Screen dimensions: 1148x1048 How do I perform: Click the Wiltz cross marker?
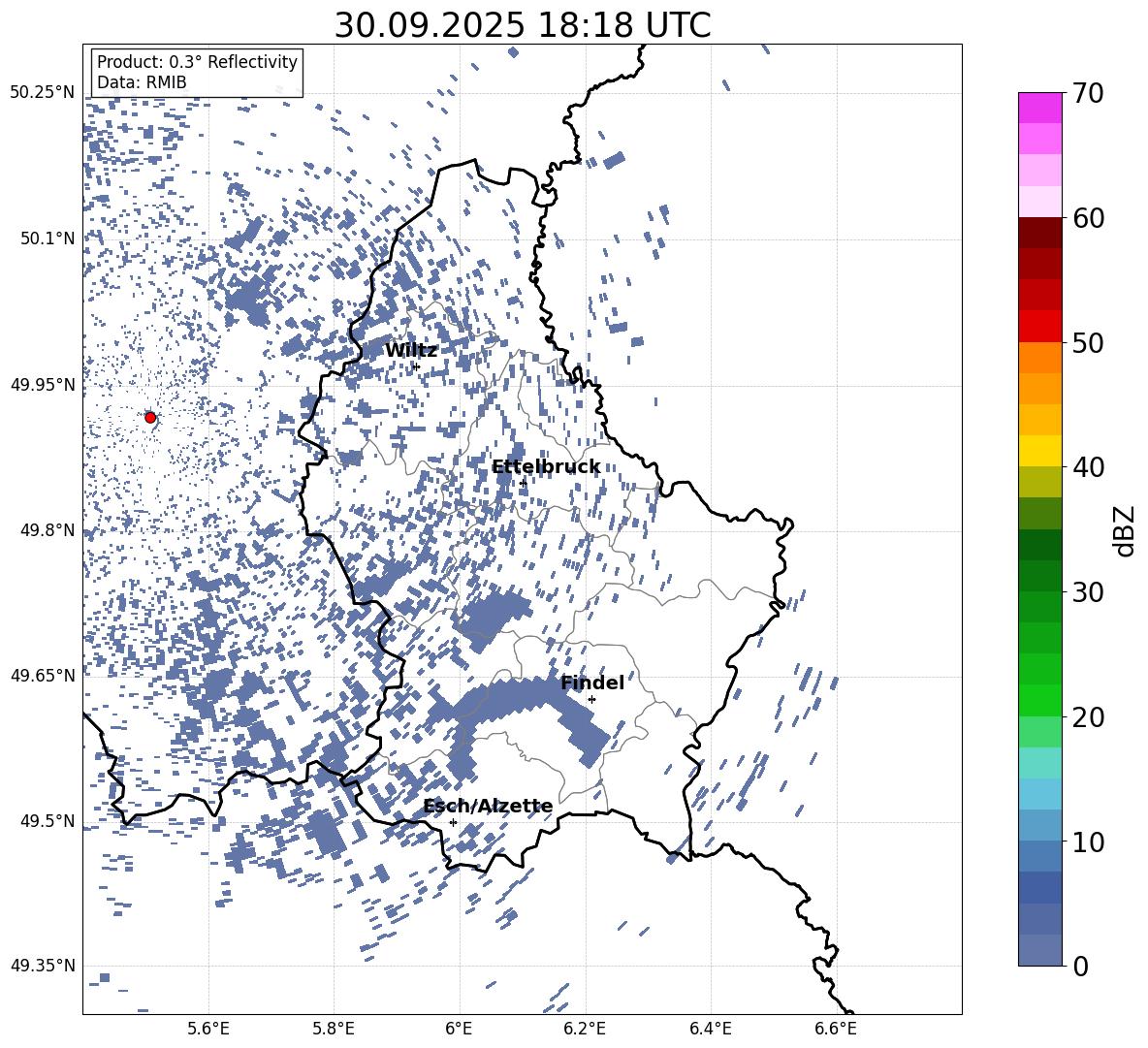coord(417,366)
